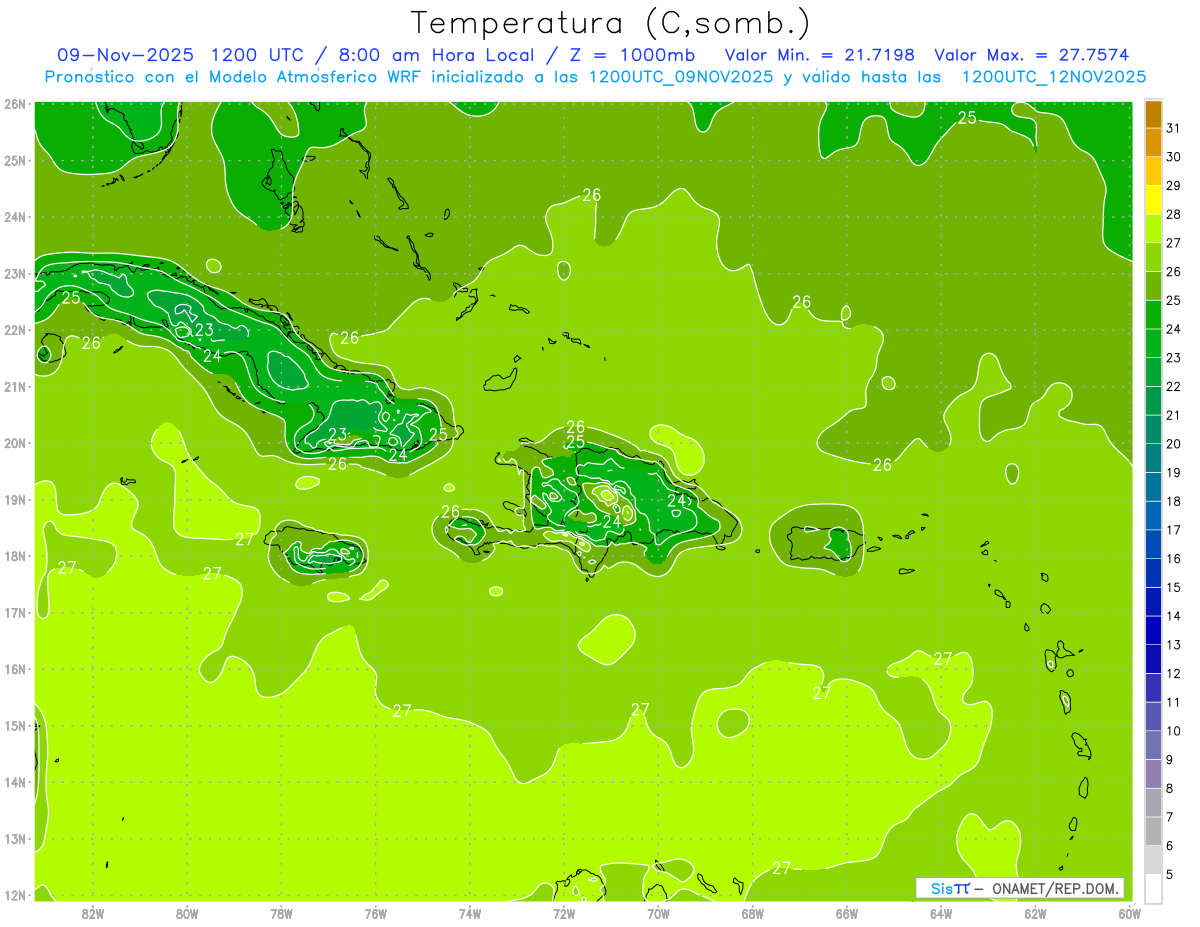Click the "72W" longitude axis label
The height and width of the screenshot is (927, 1200).
tap(564, 913)
